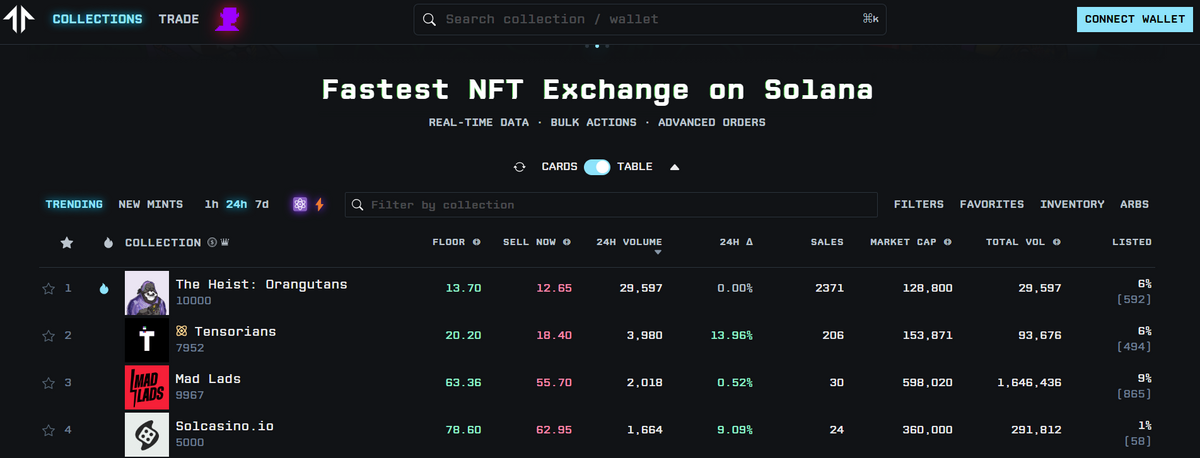The image size is (1200, 458).
Task: Select the 1h timeframe
Action: point(211,204)
